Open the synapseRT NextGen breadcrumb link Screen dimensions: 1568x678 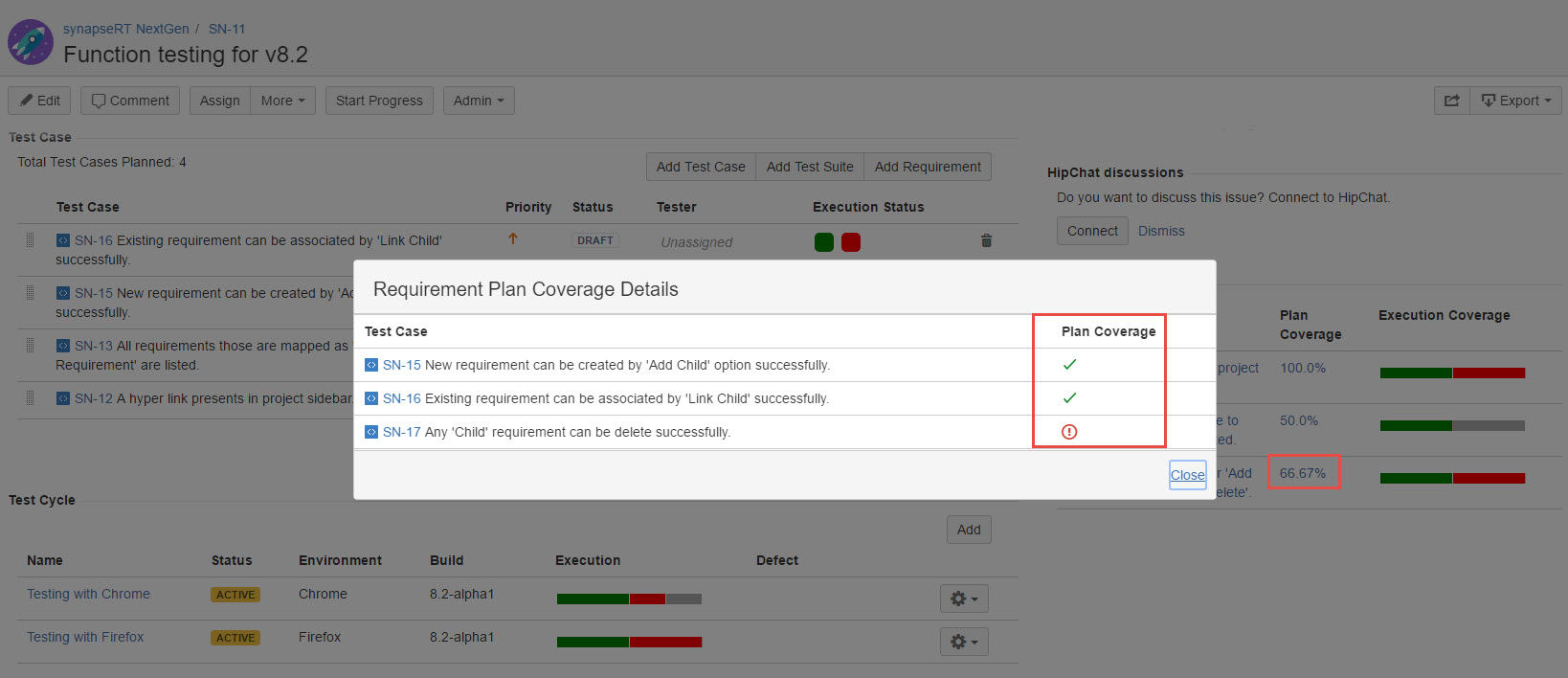click(126, 29)
